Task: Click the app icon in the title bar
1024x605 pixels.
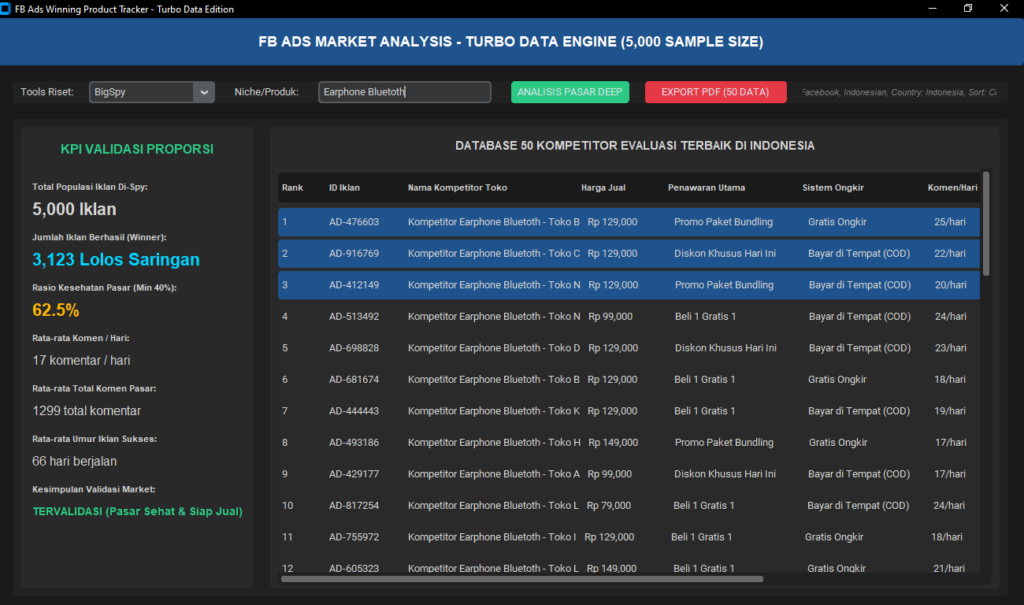Action: [5, 8]
